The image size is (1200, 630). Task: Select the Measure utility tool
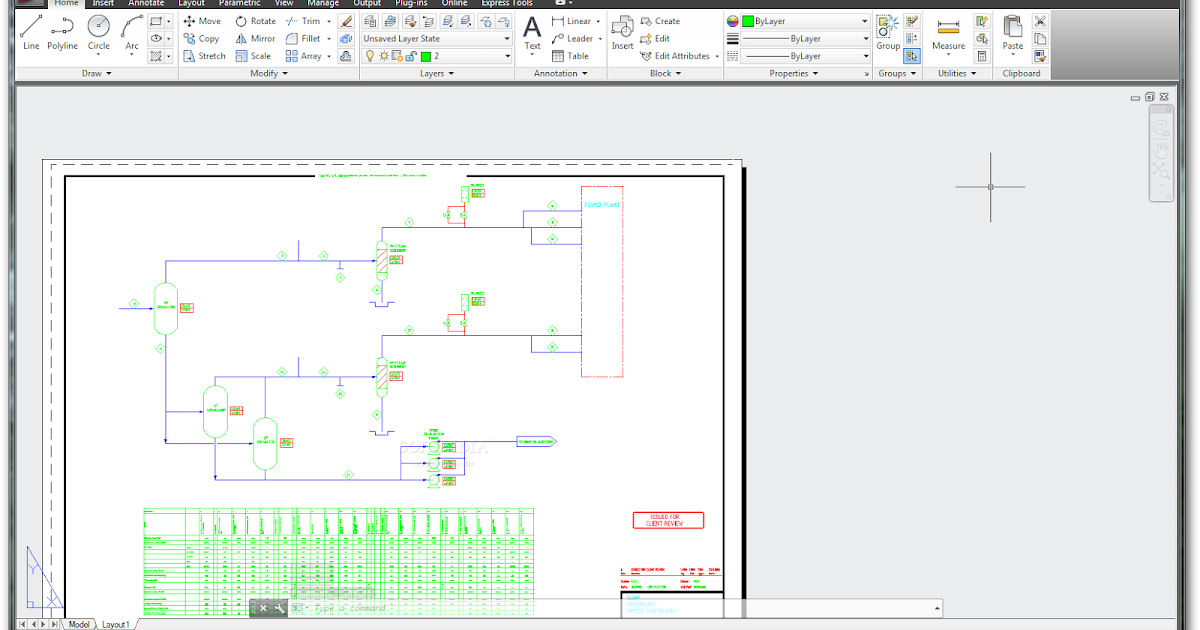pyautogui.click(x=948, y=32)
